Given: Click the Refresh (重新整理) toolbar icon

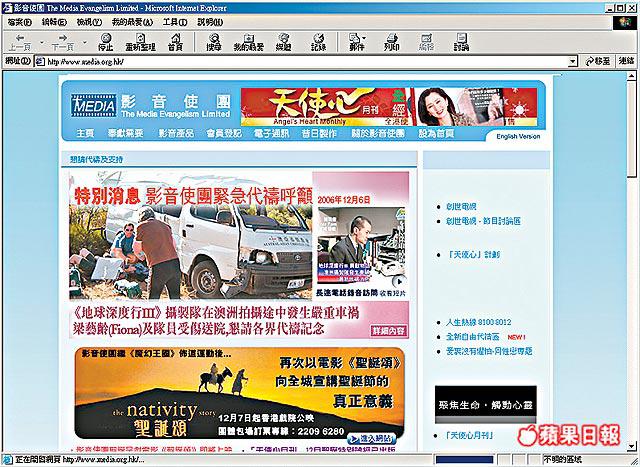Looking at the screenshot, I should click(x=140, y=42).
